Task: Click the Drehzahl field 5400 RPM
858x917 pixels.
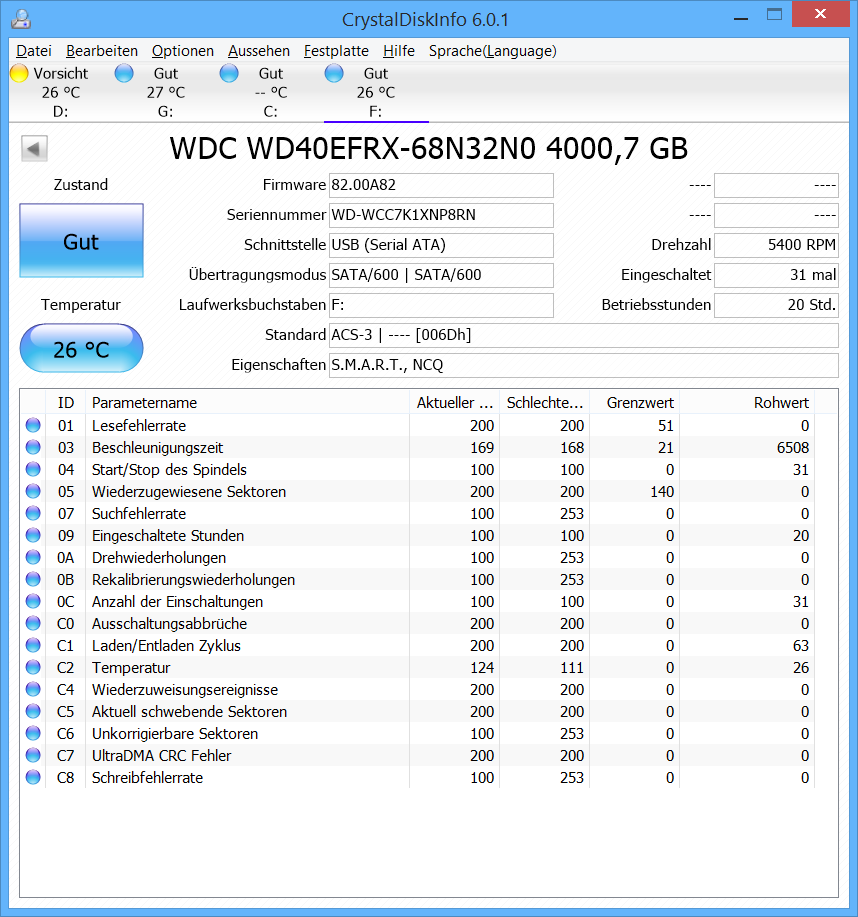Action: [x=776, y=244]
